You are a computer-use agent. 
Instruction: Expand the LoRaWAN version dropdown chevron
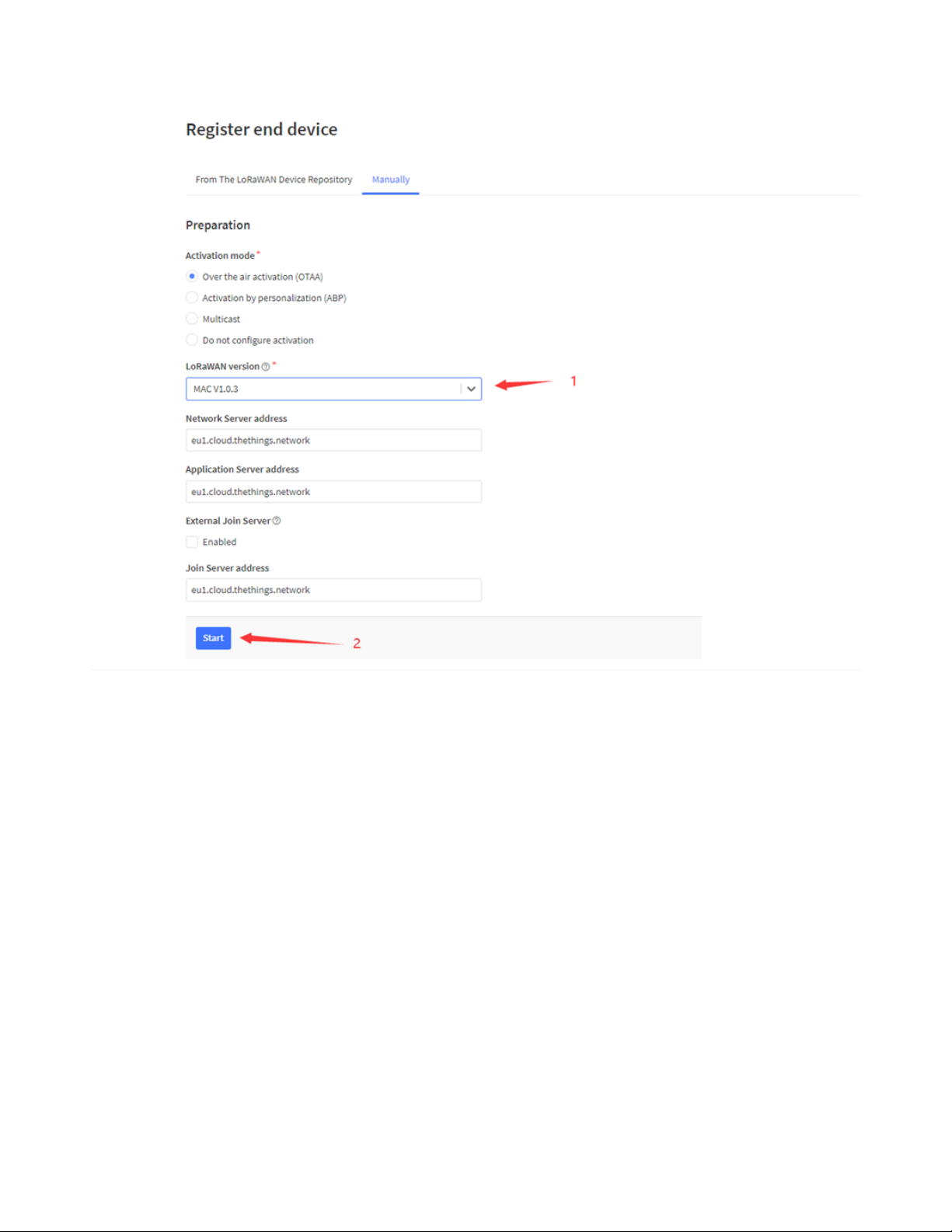pyautogui.click(x=471, y=389)
